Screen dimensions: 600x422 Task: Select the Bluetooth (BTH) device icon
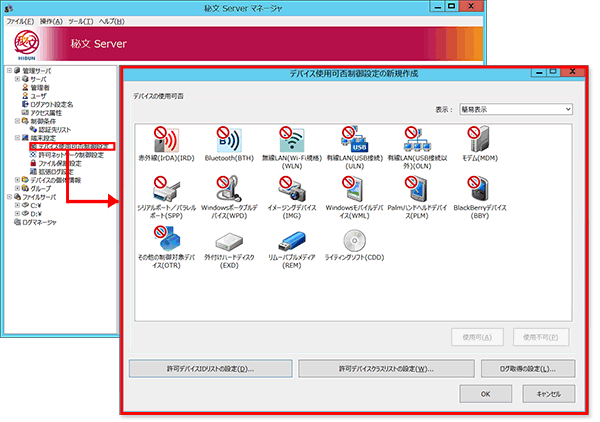223,141
